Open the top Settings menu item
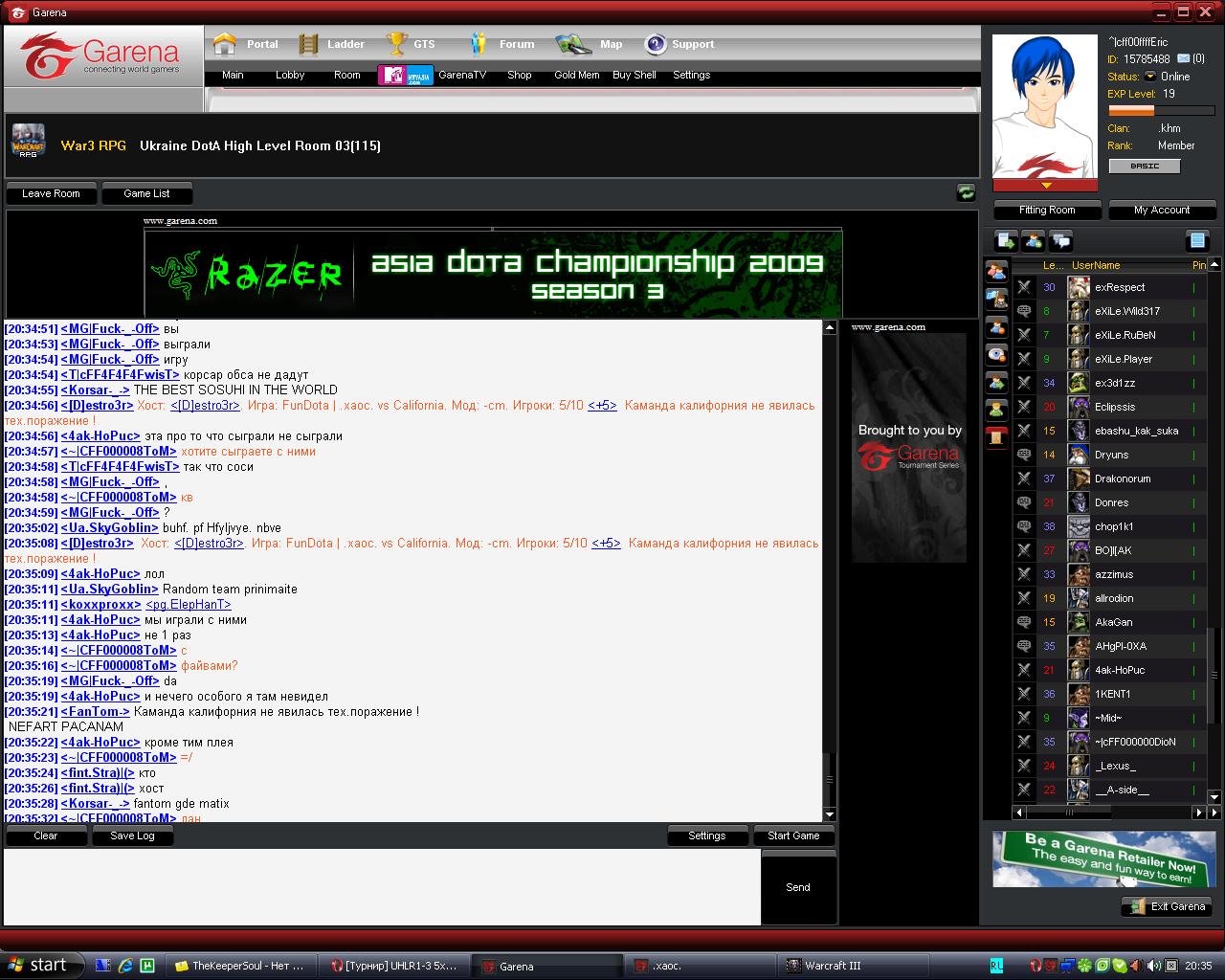The height and width of the screenshot is (980, 1225). click(x=692, y=75)
